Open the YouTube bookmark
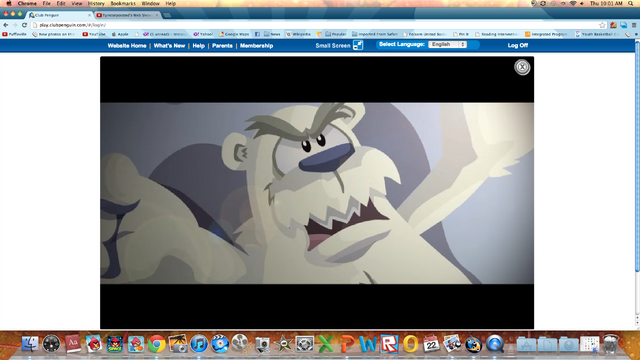This screenshot has width=640, height=360. (x=94, y=34)
